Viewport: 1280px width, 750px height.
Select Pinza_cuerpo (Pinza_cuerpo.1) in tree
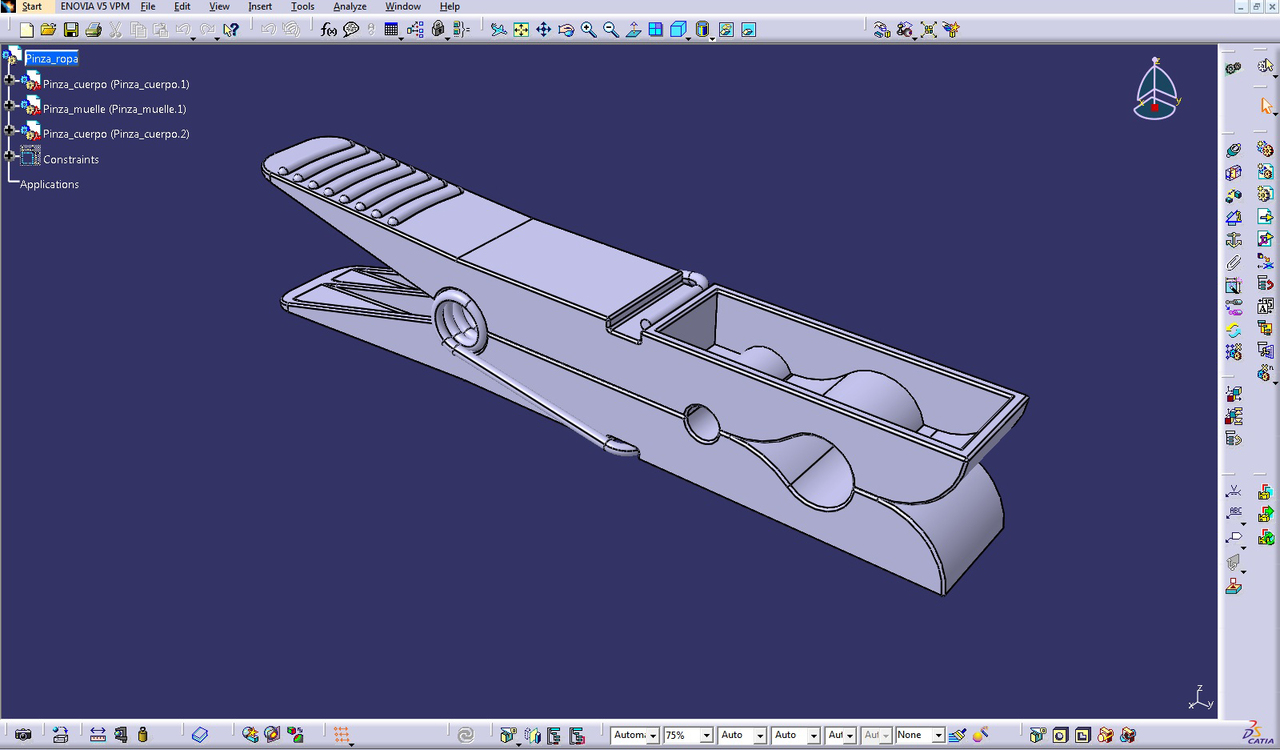[116, 84]
